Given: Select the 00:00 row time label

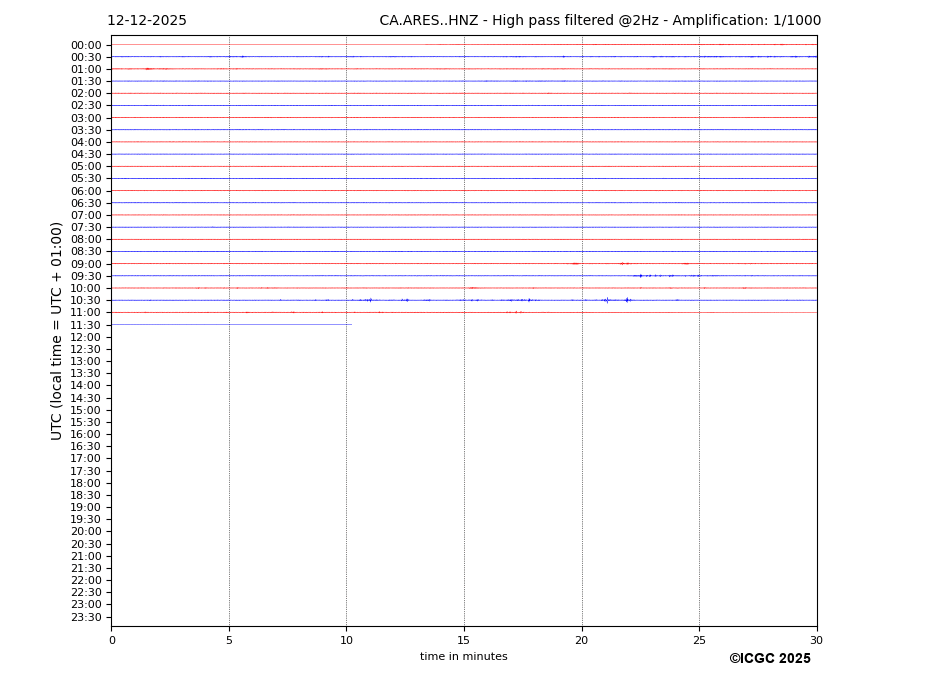Looking at the screenshot, I should click(86, 45).
